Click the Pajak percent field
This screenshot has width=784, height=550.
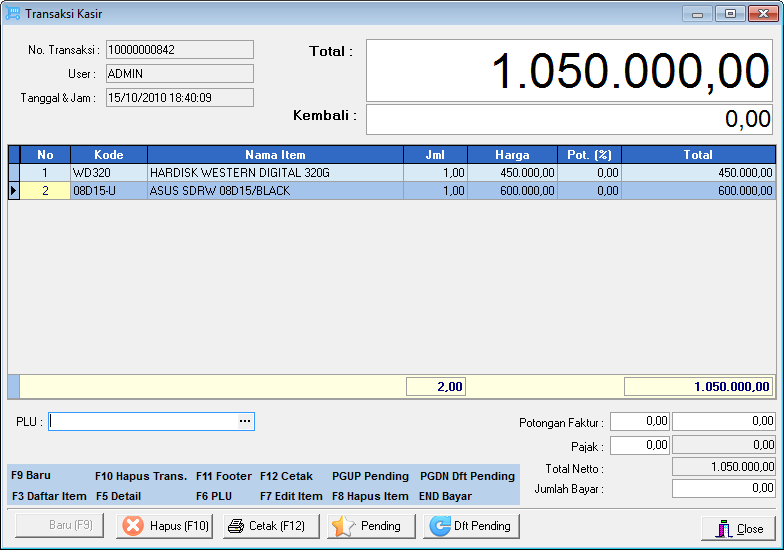640,445
